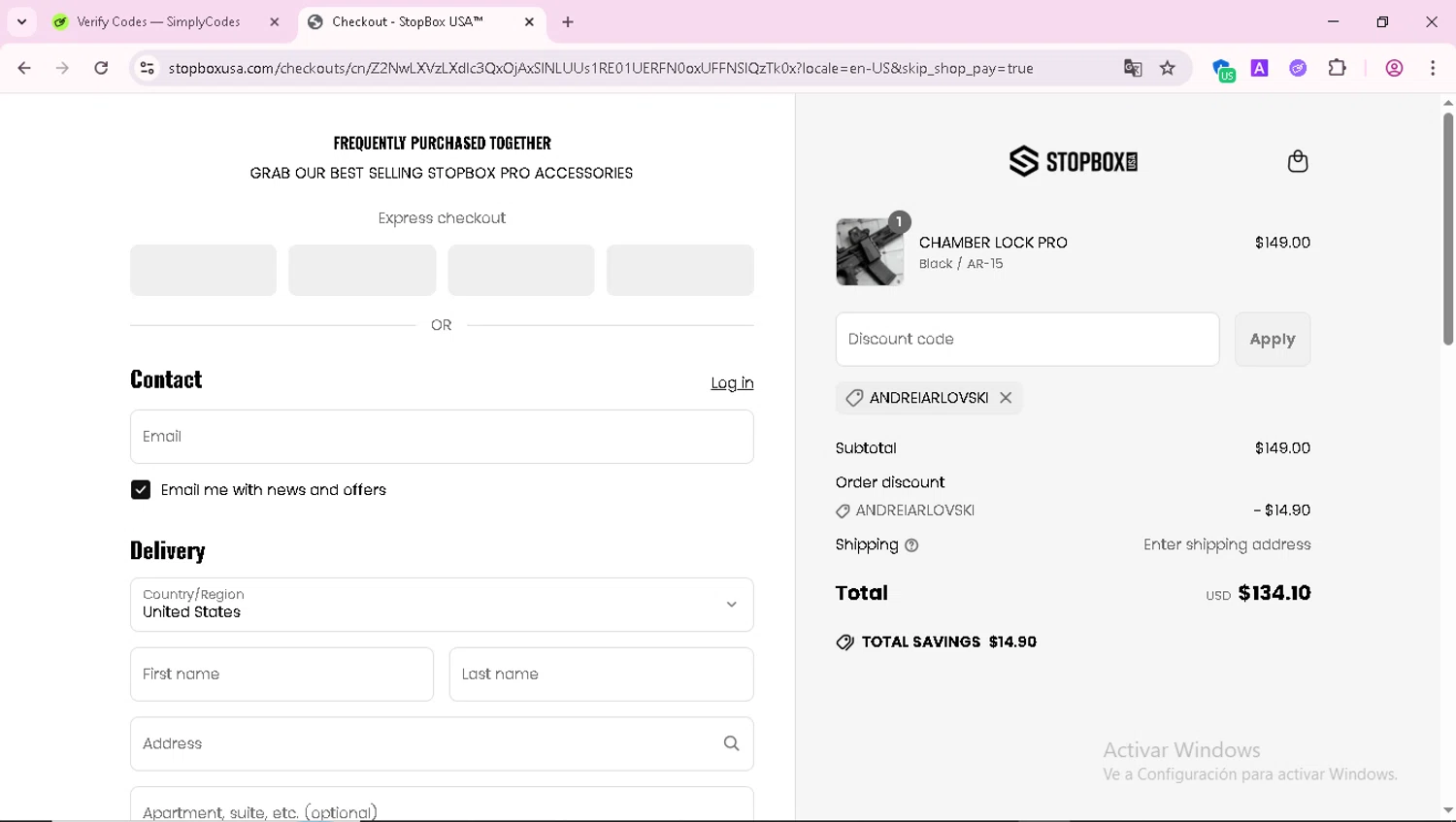Image resolution: width=1456 pixels, height=822 pixels.
Task: Remove the ANDREIARLOVSKI discount code tag
Action: [x=1006, y=398]
